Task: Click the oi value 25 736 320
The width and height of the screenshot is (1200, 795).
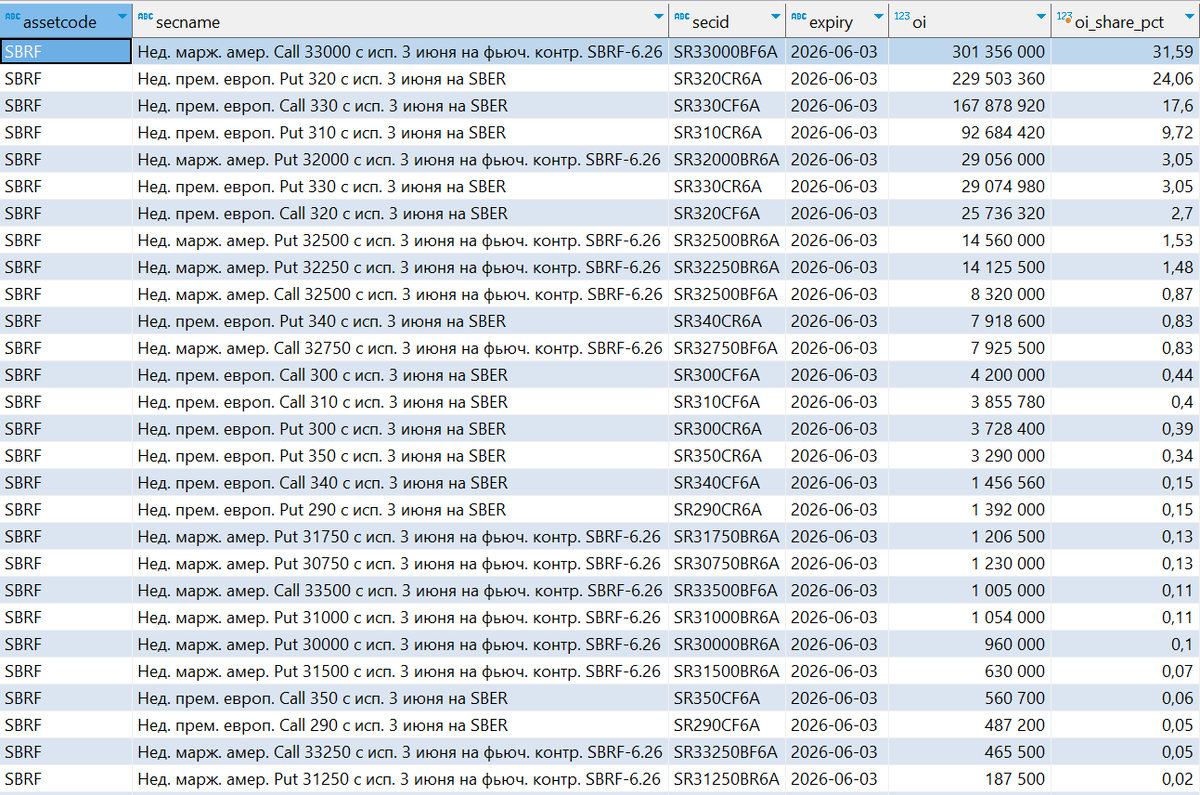Action: coord(1003,213)
